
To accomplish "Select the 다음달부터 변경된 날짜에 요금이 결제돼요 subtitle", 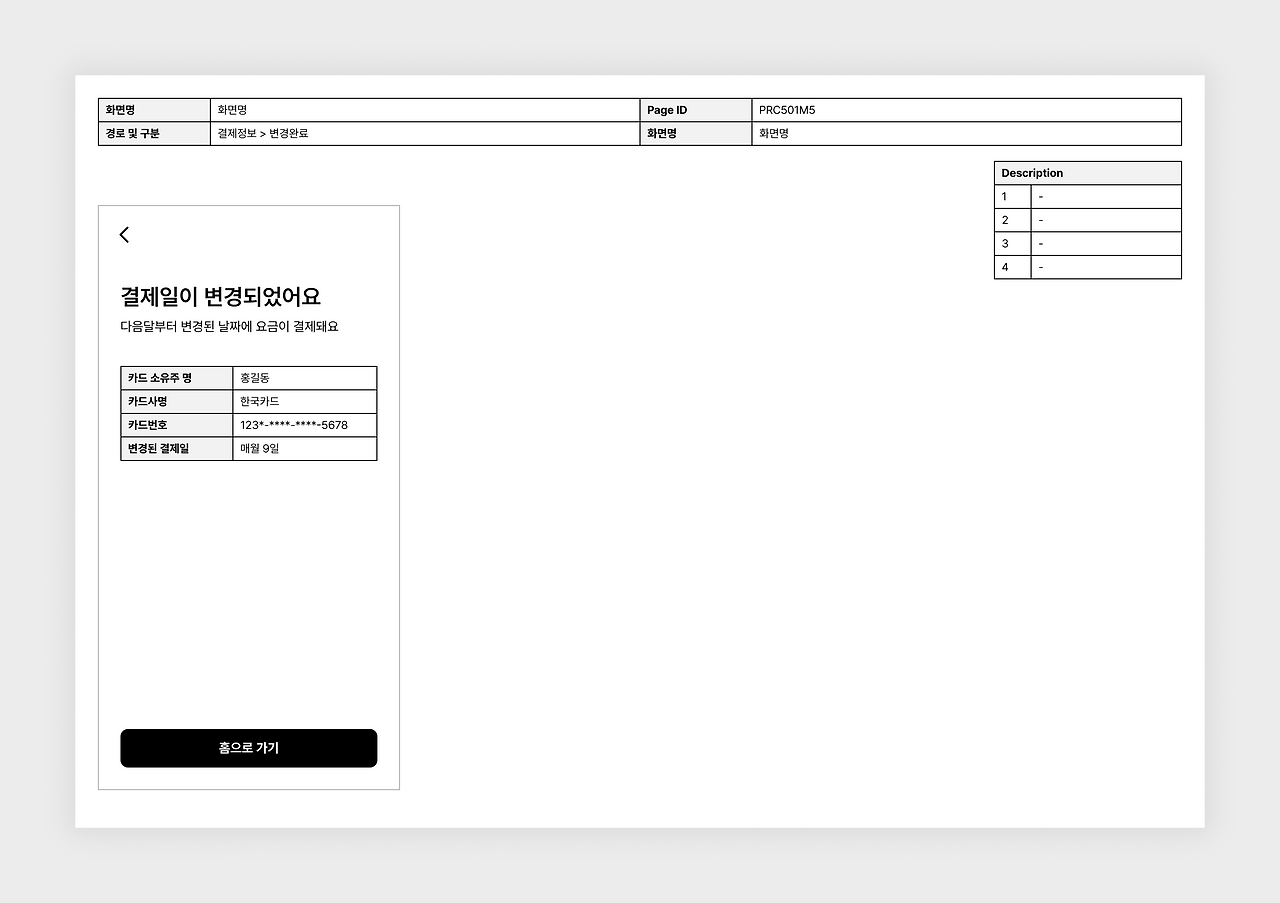I will coord(229,326).
